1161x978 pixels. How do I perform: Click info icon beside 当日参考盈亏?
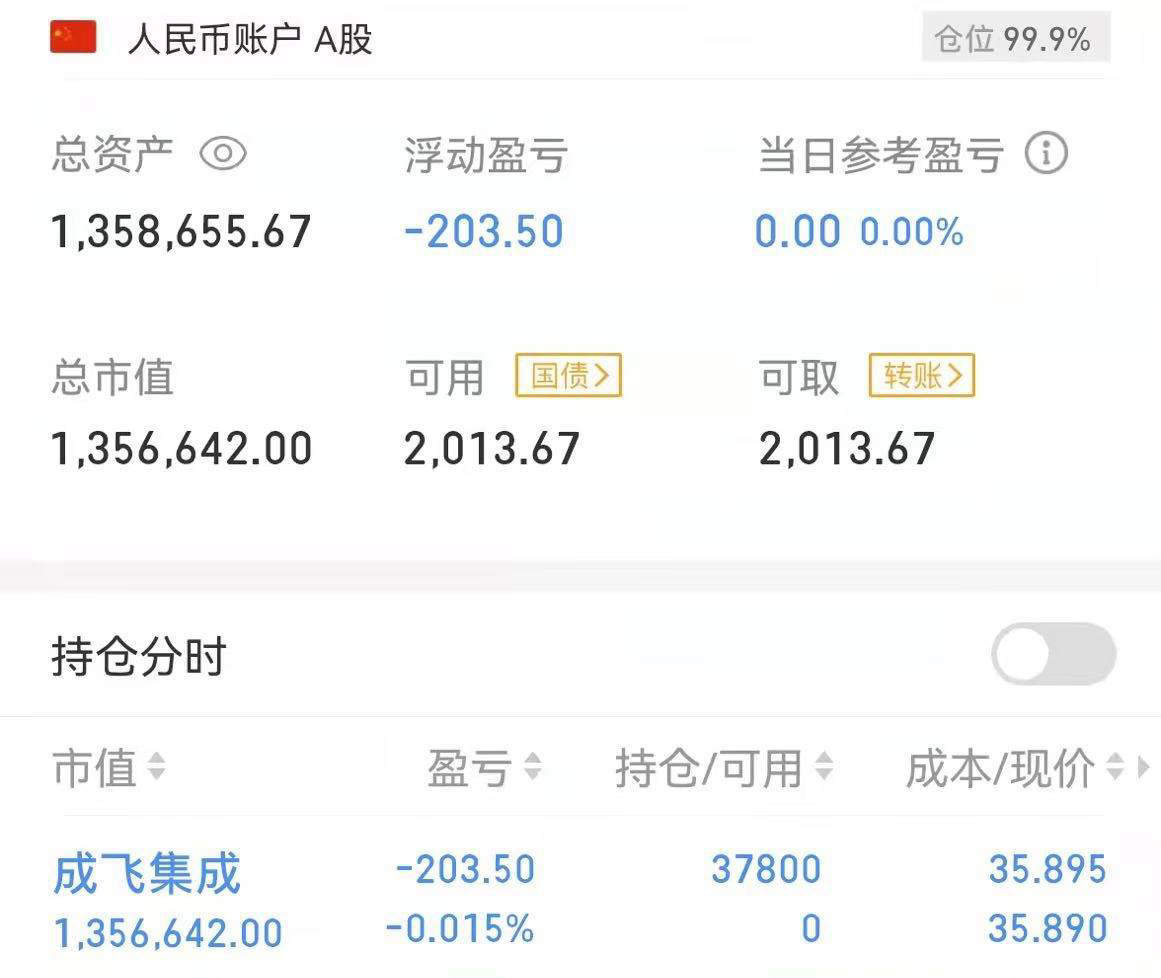click(x=1046, y=153)
